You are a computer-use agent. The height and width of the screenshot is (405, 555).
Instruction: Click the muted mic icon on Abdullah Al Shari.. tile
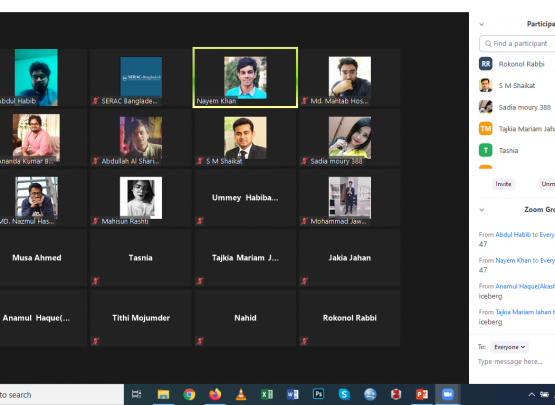[95, 161]
